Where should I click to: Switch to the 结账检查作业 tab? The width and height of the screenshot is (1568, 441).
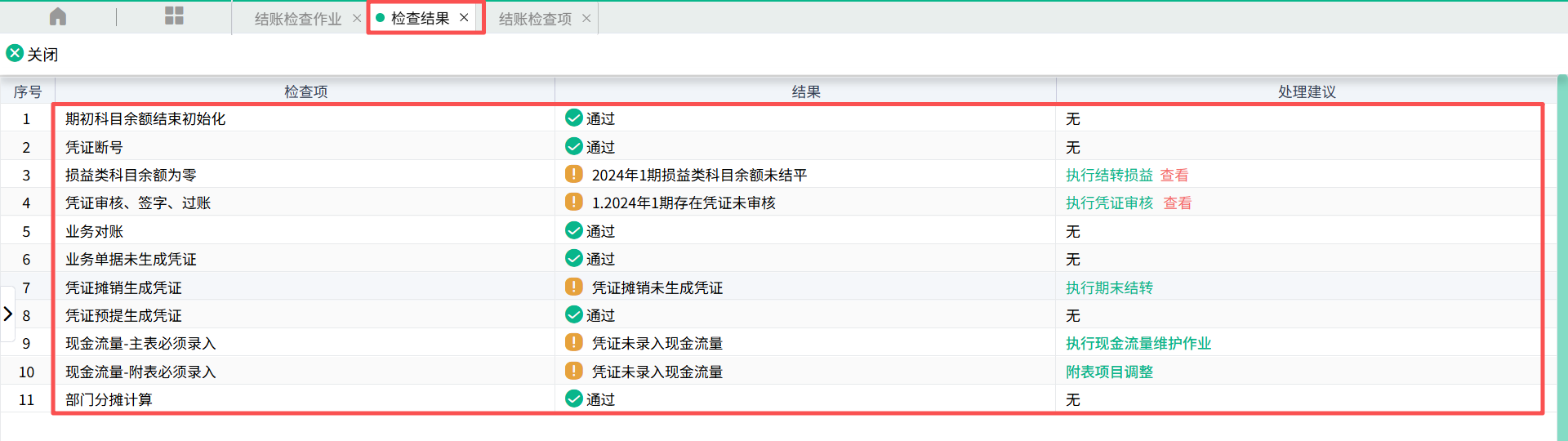pos(297,19)
